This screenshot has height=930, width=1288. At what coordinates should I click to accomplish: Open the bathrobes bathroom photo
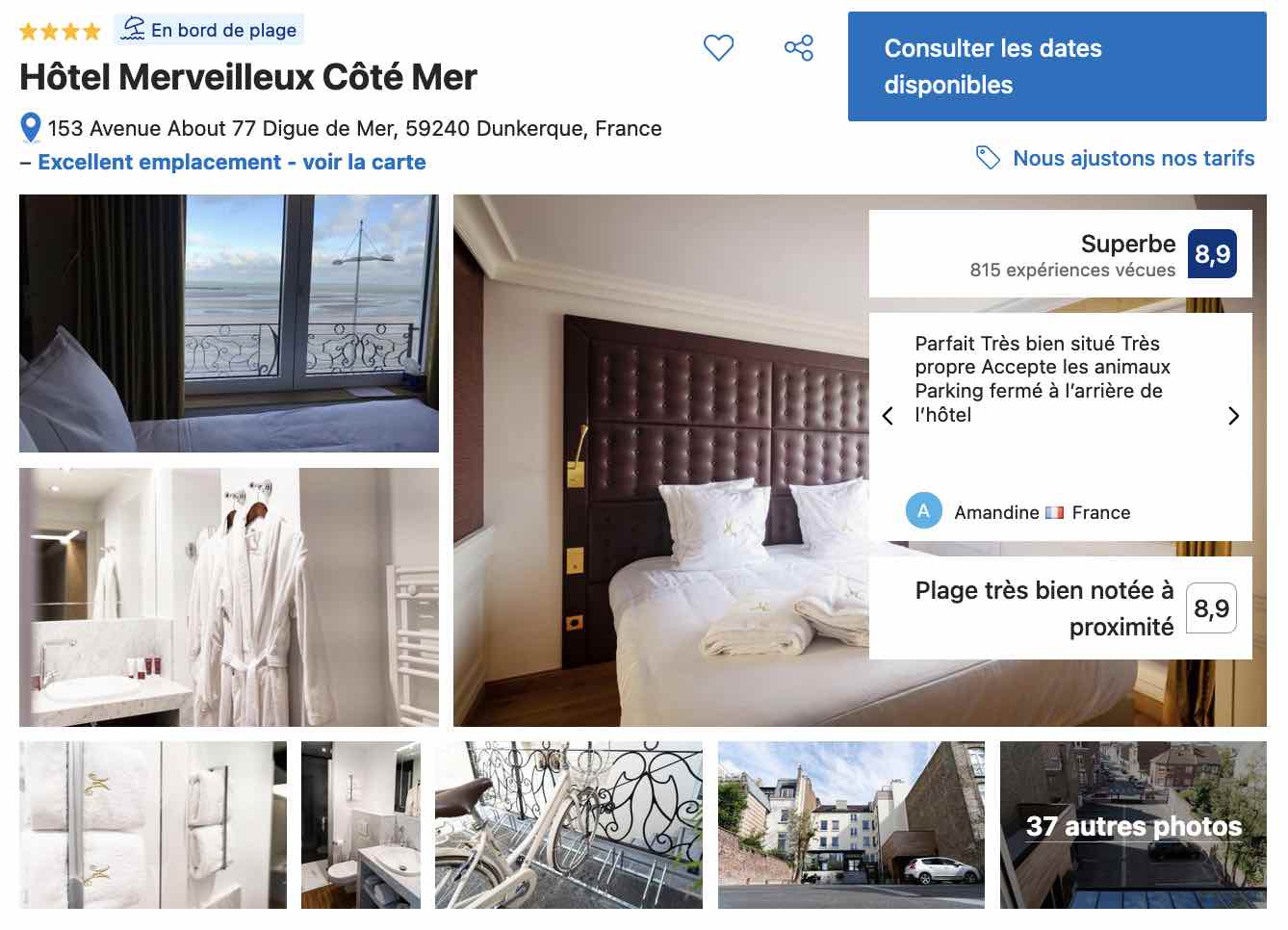(229, 597)
